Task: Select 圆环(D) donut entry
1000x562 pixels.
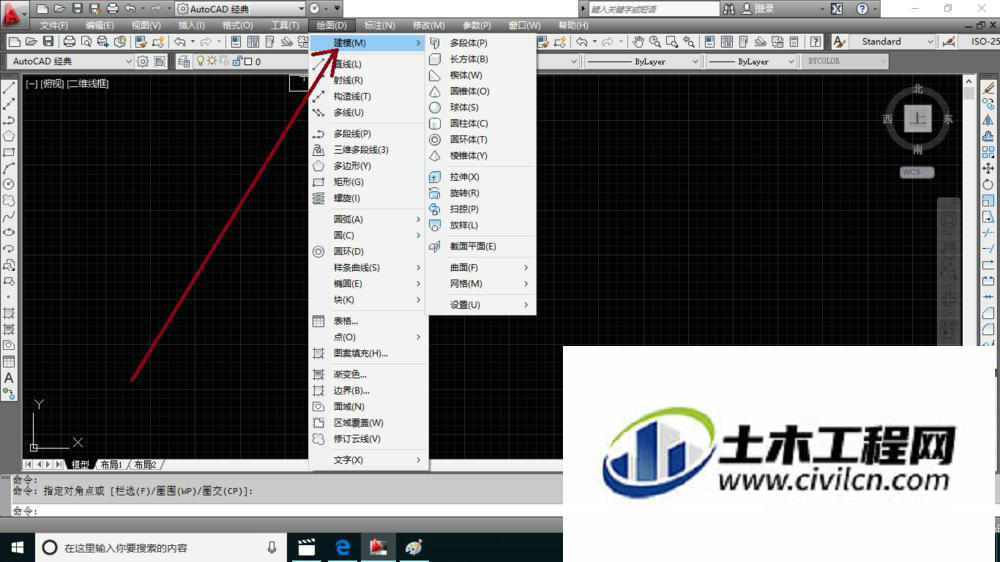Action: click(368, 251)
